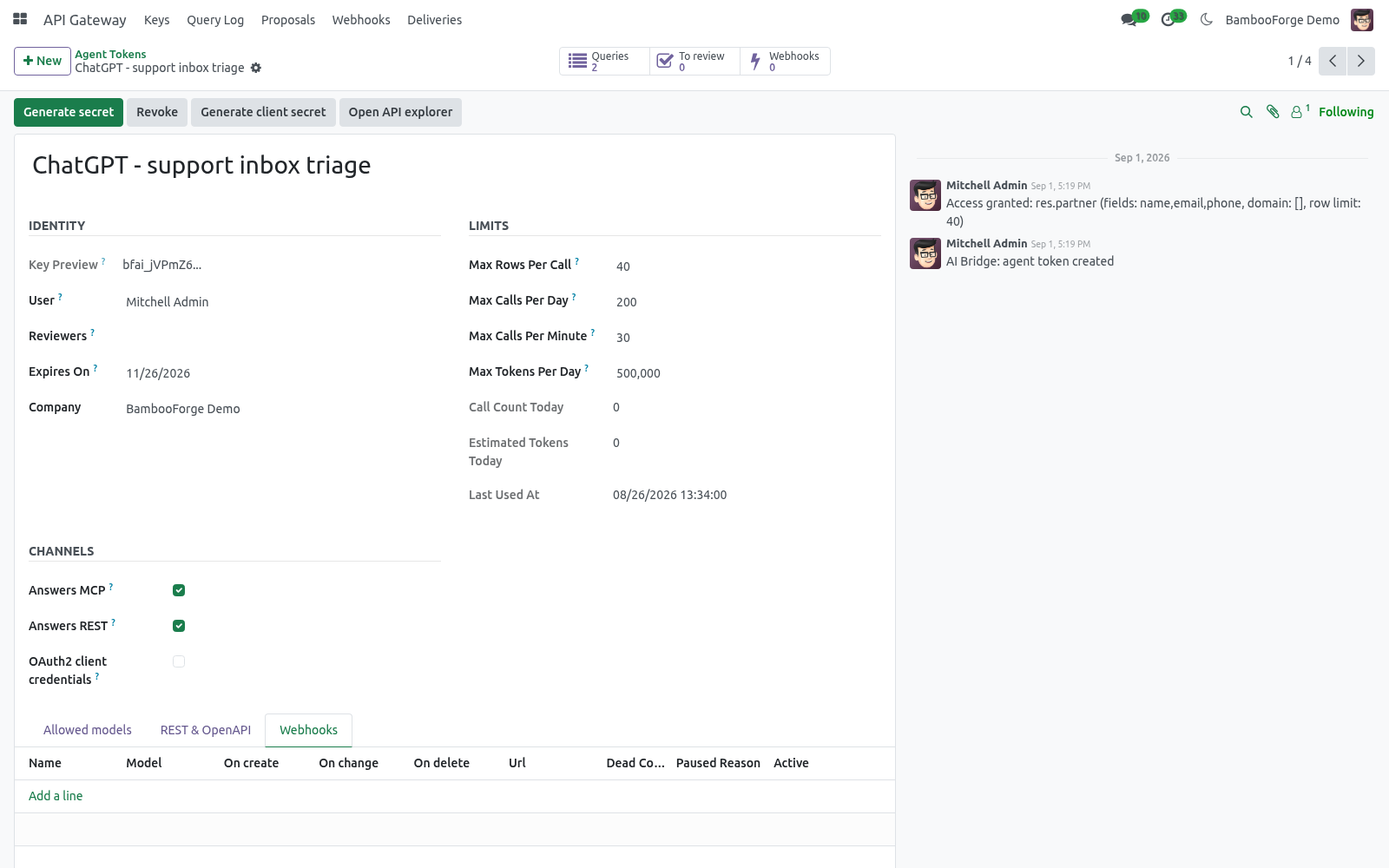This screenshot has width=1389, height=868.
Task: Go to next record arrow
Action: pyautogui.click(x=1361, y=61)
